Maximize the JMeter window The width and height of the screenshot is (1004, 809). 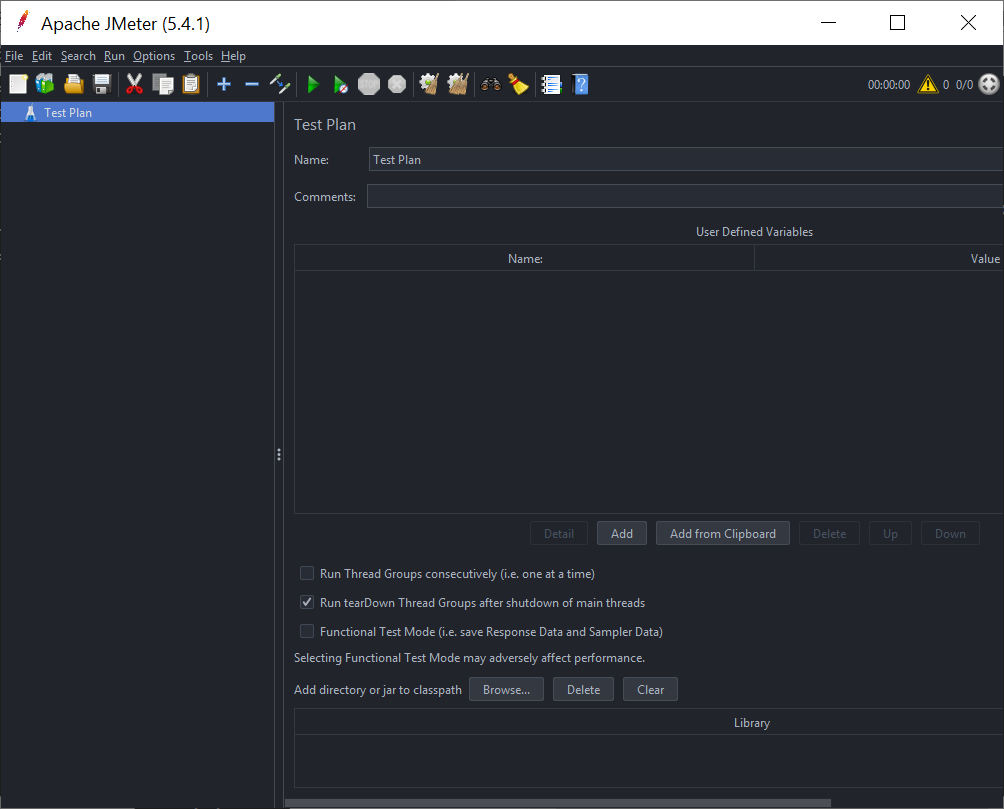pyautogui.click(x=897, y=22)
